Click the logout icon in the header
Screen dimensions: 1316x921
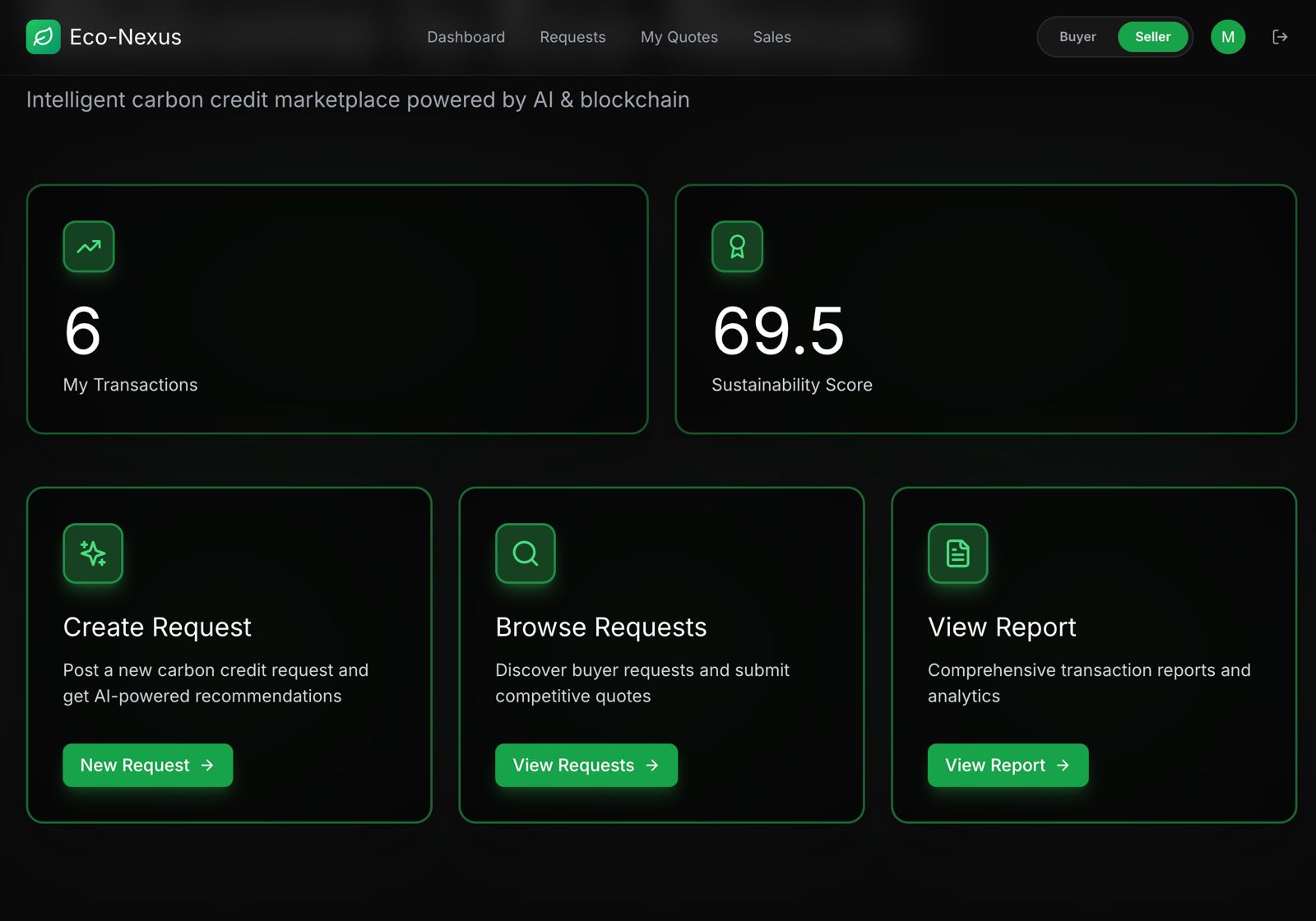[x=1280, y=37]
